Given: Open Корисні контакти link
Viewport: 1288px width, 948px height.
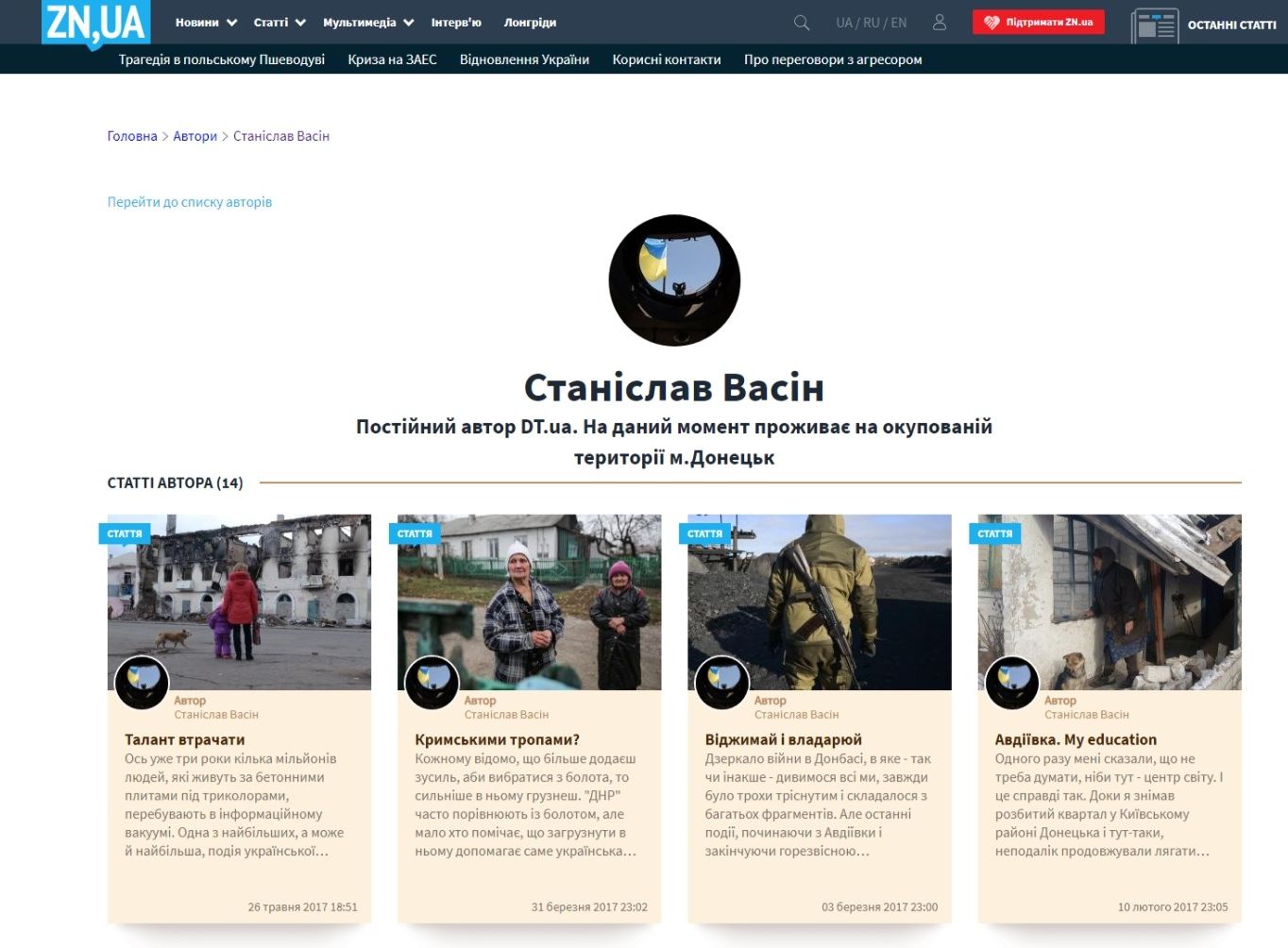Looking at the screenshot, I should [x=667, y=59].
